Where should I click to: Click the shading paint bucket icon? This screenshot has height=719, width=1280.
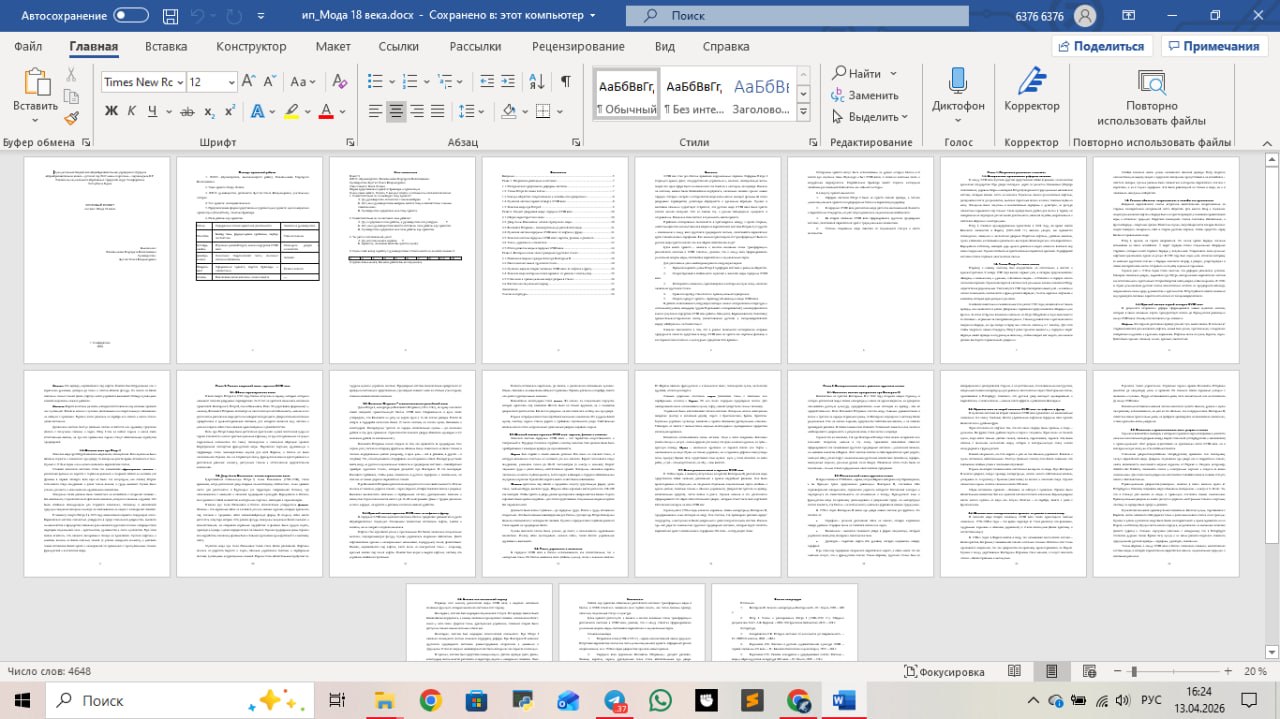click(509, 111)
